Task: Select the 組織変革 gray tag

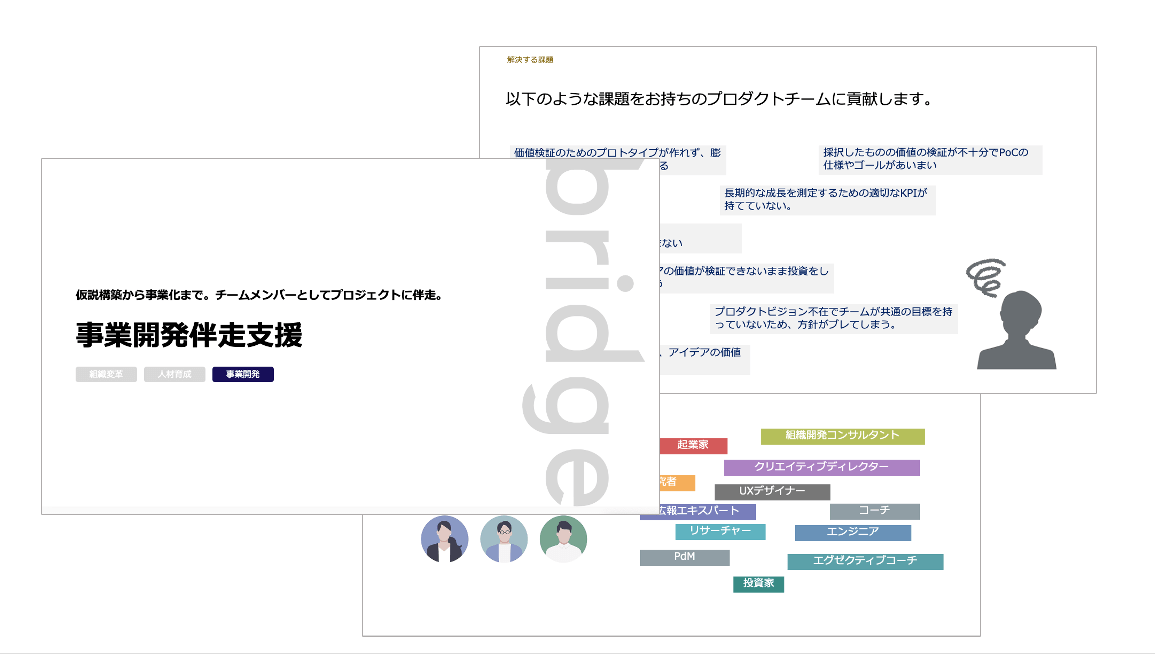Action: tap(106, 374)
